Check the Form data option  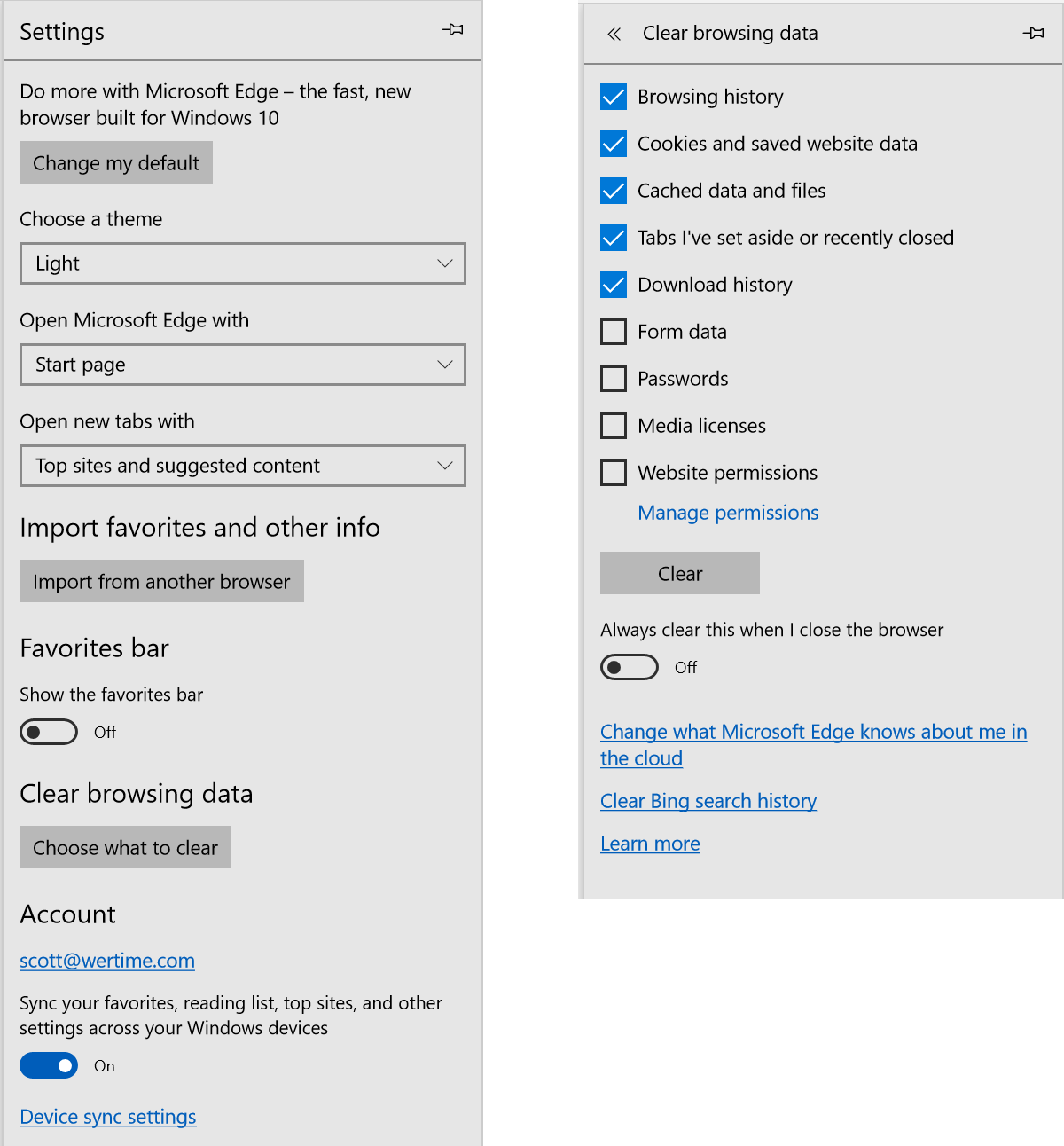point(614,332)
